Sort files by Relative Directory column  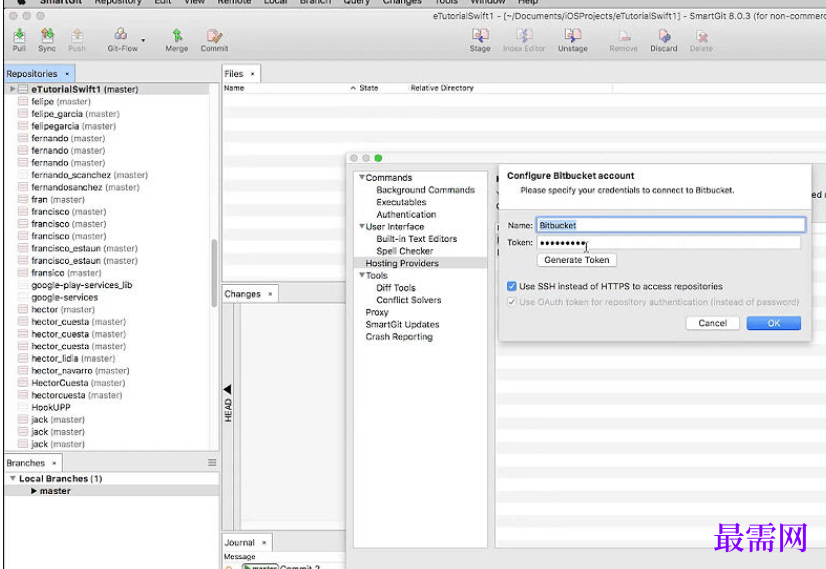(x=442, y=88)
